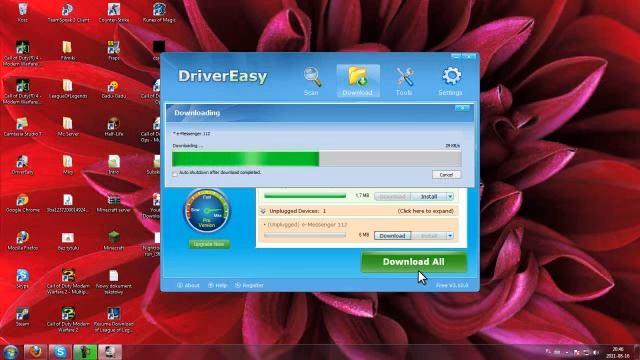
Task: Open the Recycle Bin desktop icon
Action: pos(22,12)
